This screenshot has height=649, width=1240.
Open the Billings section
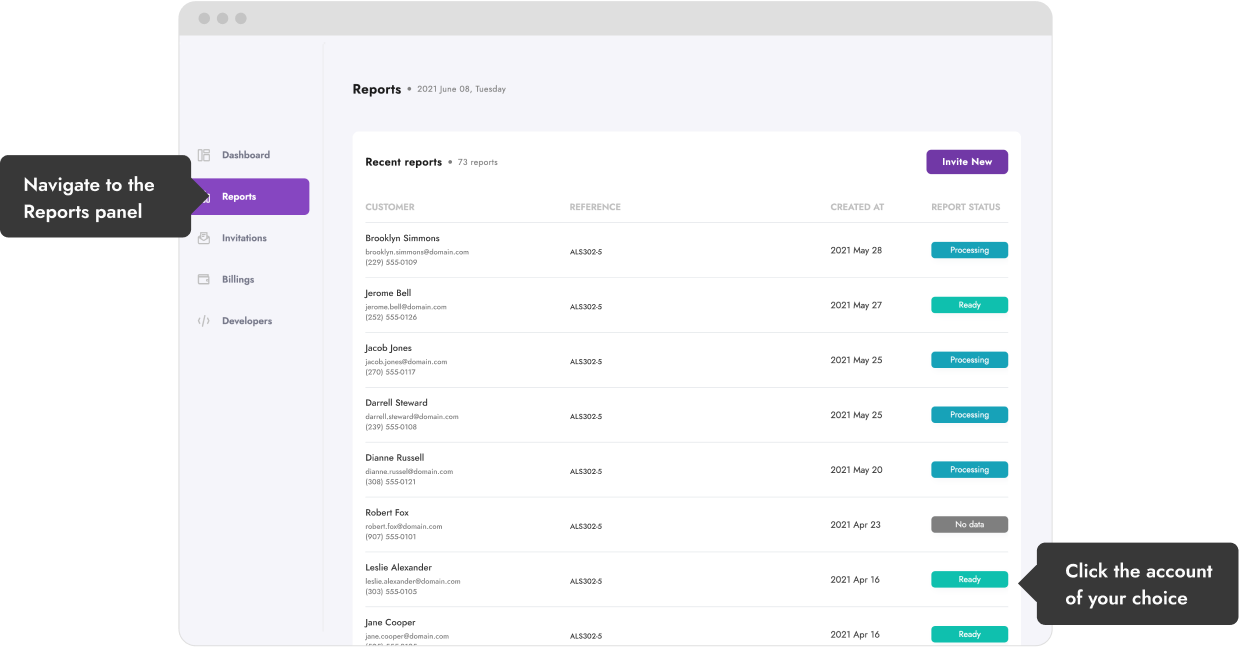point(238,280)
